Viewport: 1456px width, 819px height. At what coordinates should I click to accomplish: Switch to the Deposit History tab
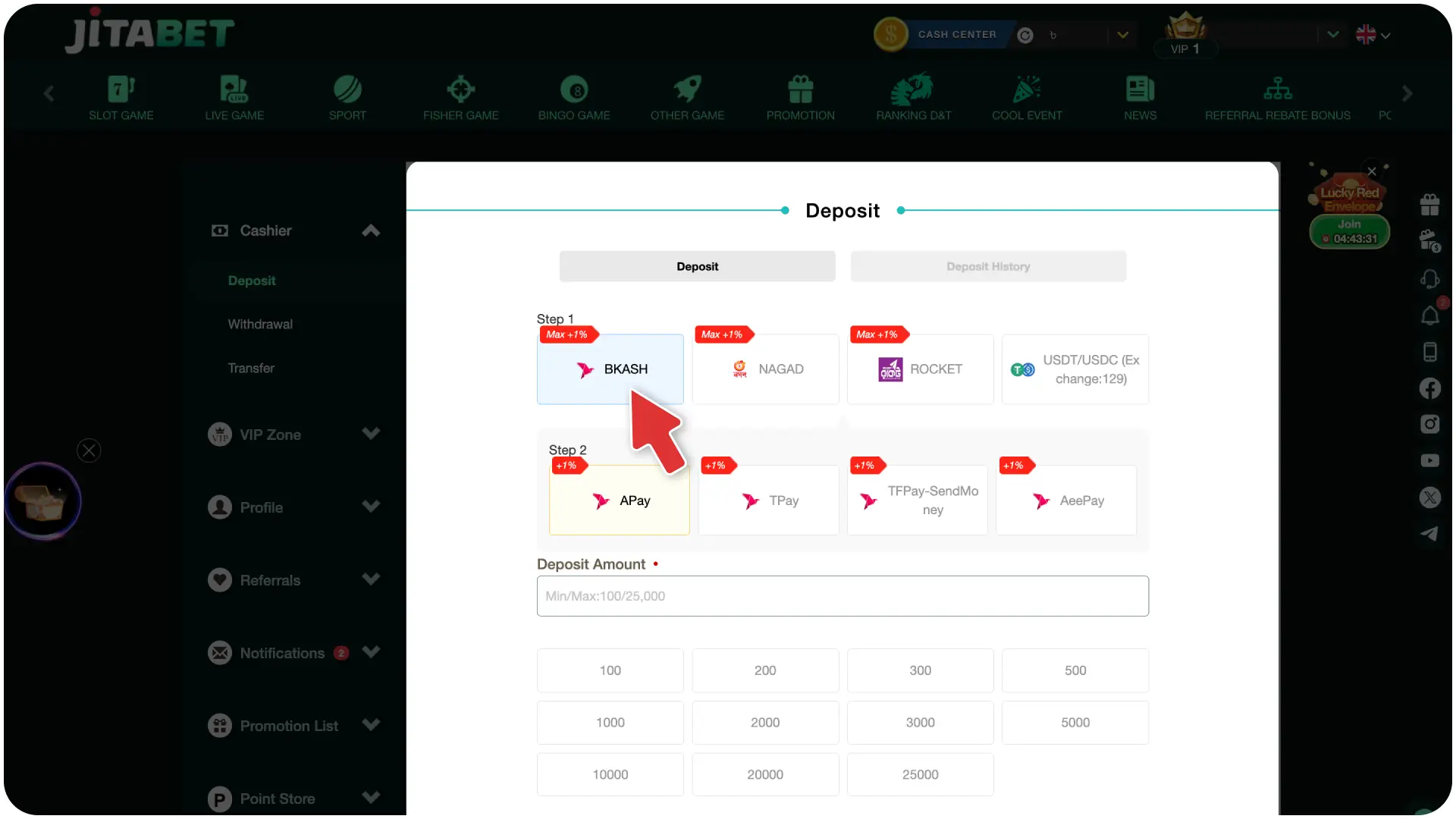click(988, 266)
